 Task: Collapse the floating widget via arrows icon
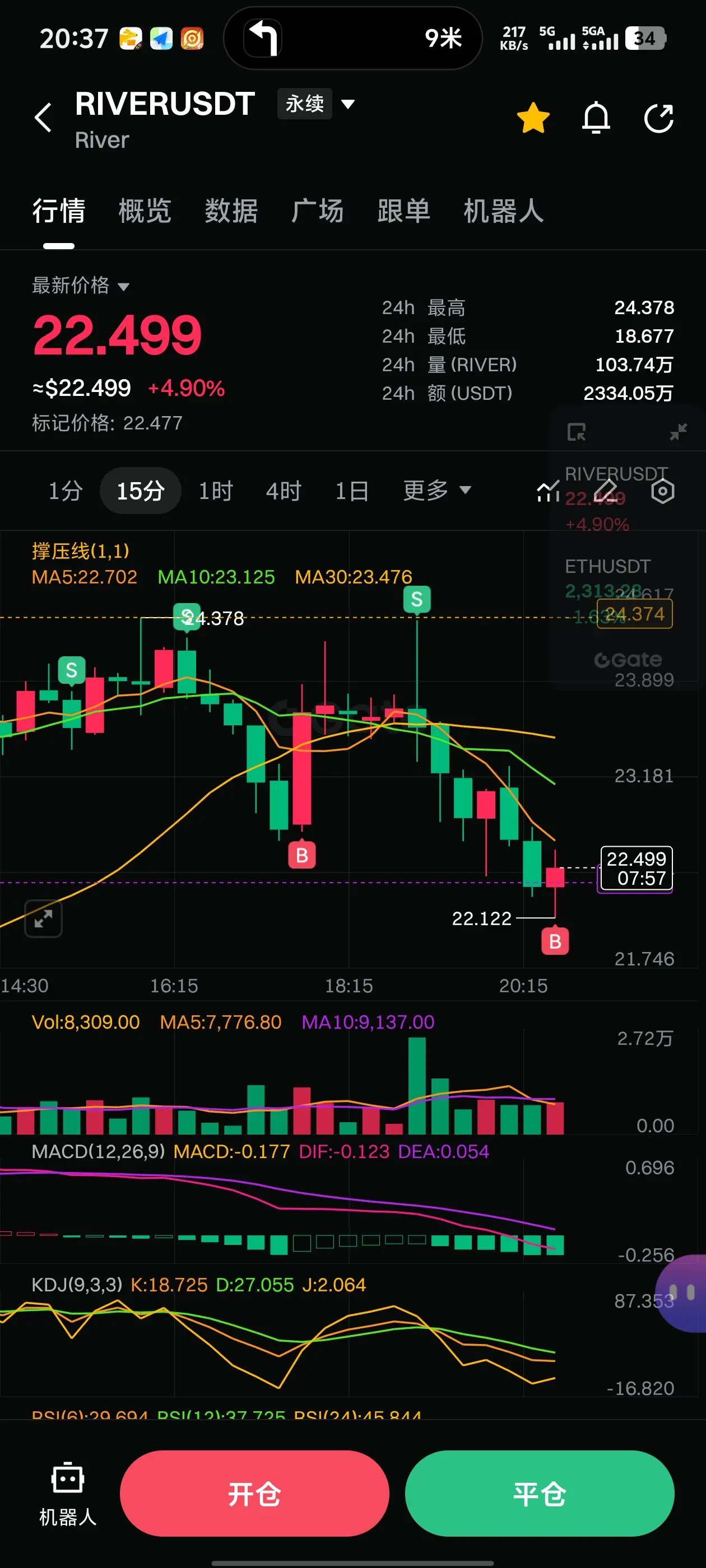678,432
